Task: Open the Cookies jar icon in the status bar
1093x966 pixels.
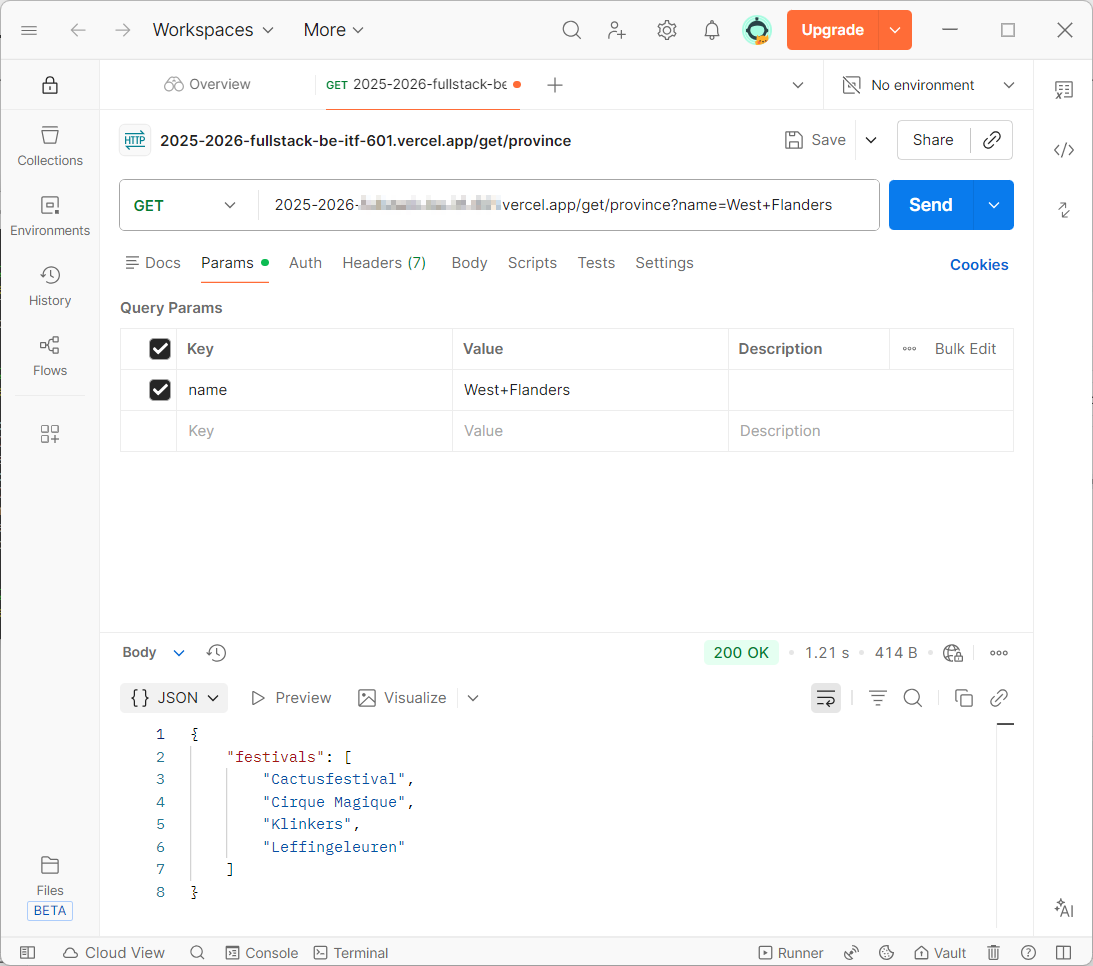Action: [x=886, y=952]
